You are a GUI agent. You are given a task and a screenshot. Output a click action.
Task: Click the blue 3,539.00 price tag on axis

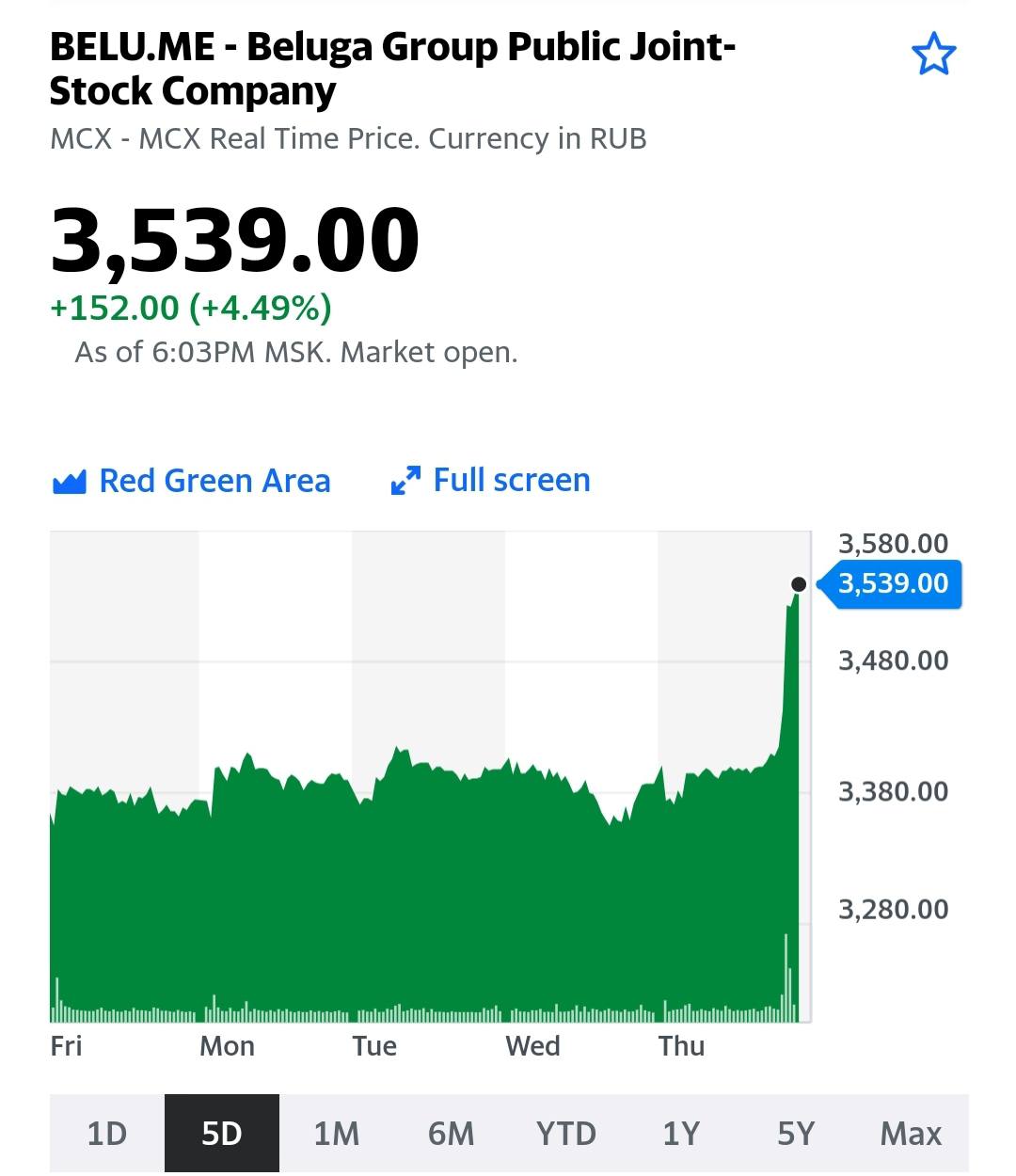(889, 584)
